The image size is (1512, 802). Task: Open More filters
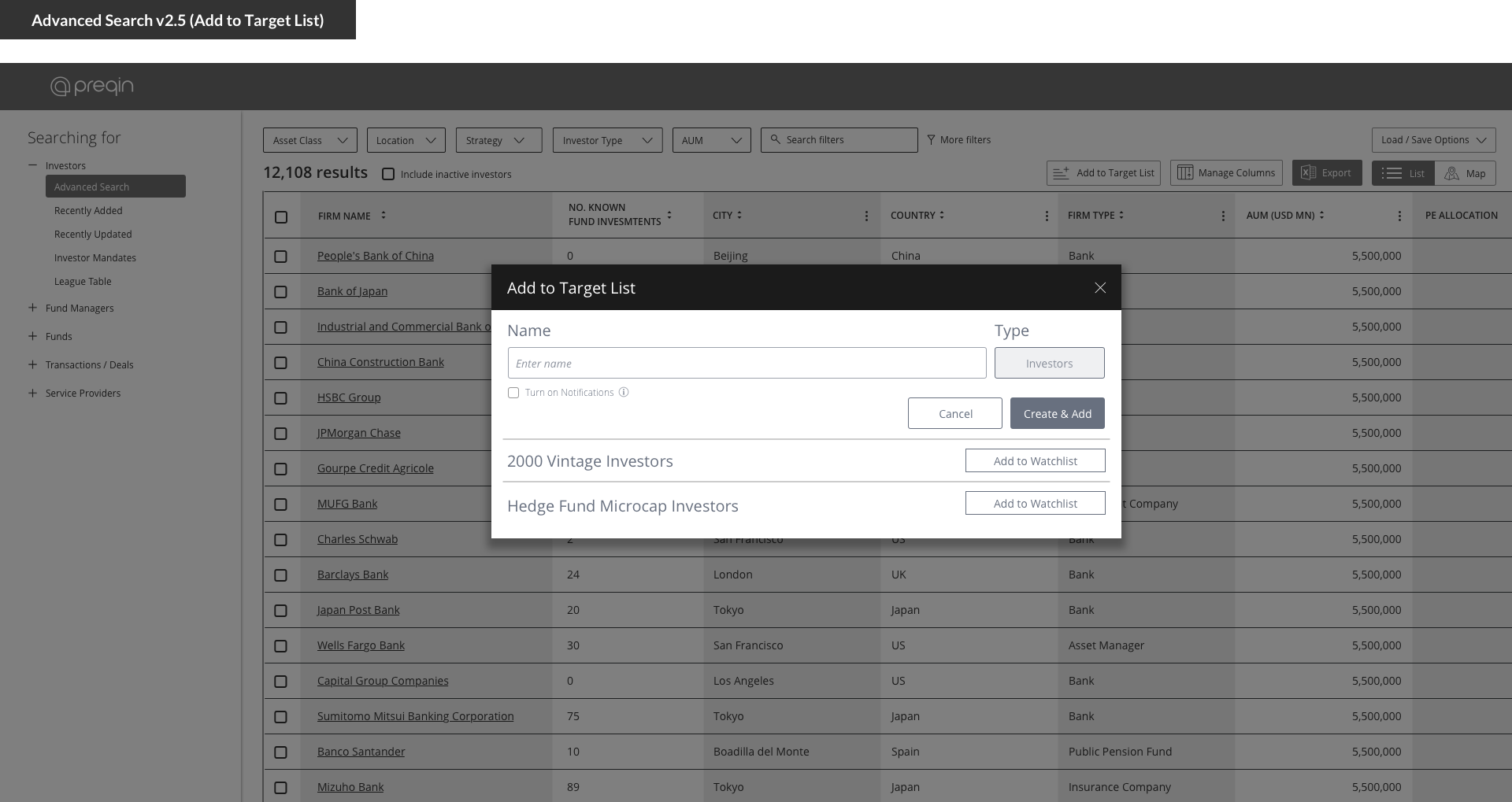959,139
